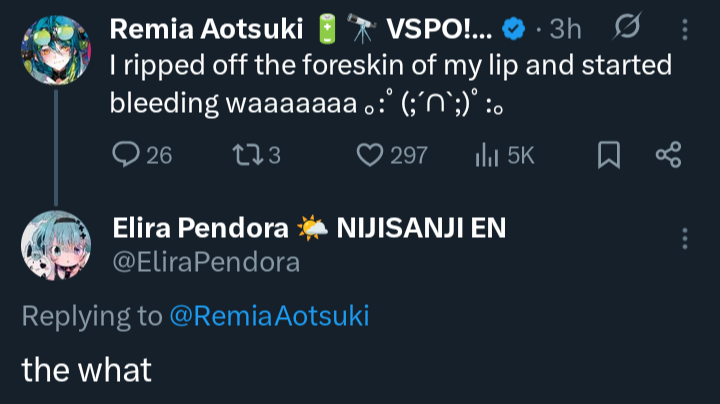Open the tweet about bleeding lip
The height and width of the screenshot is (404, 720).
(x=390, y=83)
